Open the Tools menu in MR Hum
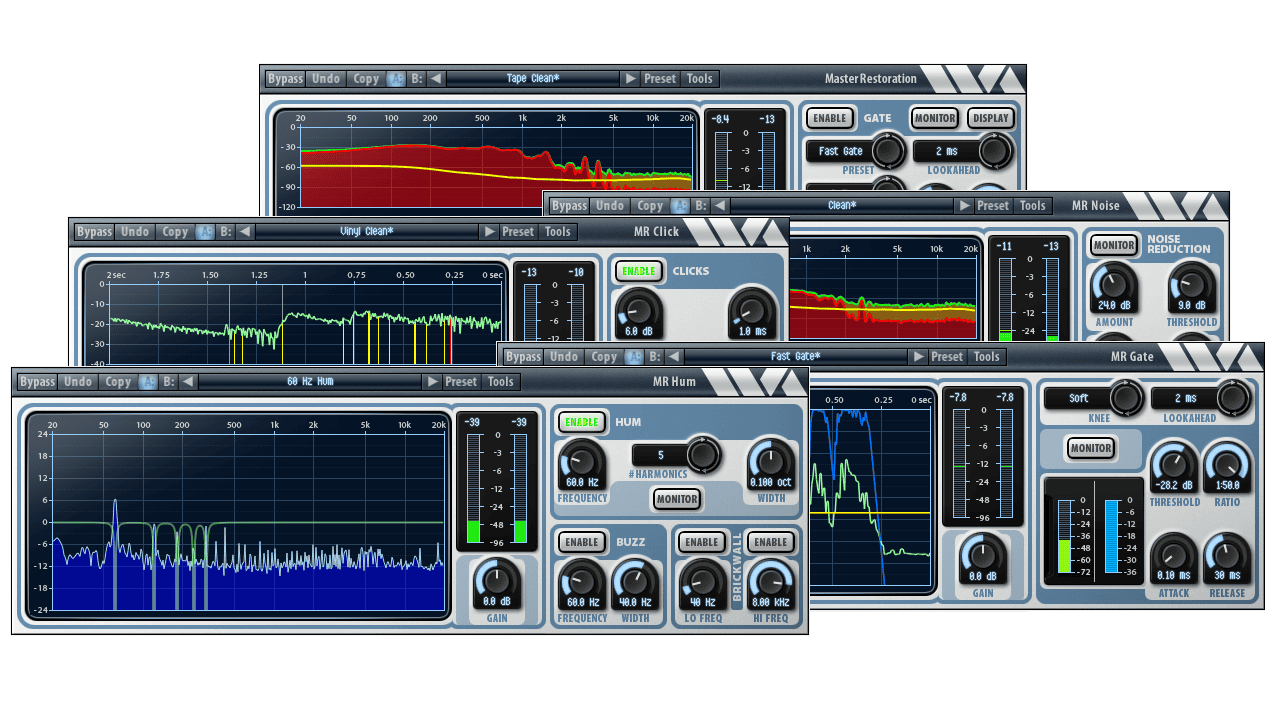Image resolution: width=1280 pixels, height=720 pixels. click(x=501, y=382)
